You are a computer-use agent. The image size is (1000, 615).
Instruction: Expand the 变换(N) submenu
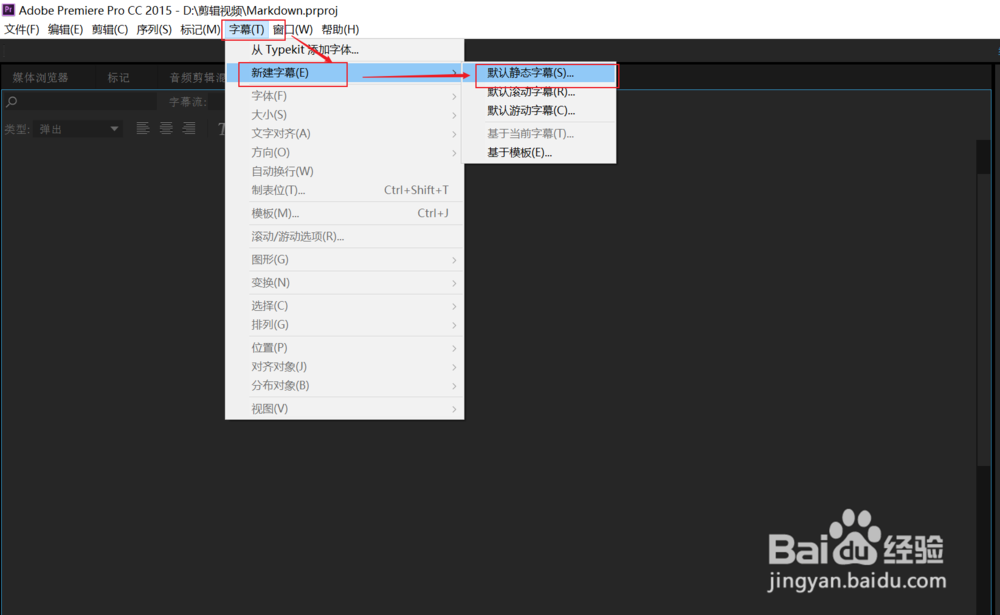pos(344,283)
